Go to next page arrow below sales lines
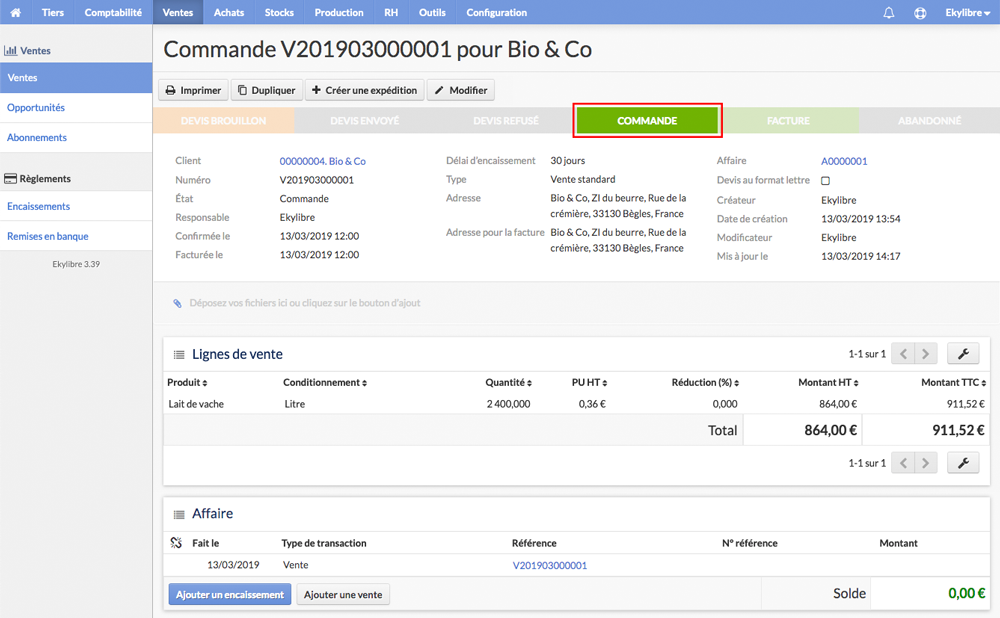 pyautogui.click(x=926, y=462)
